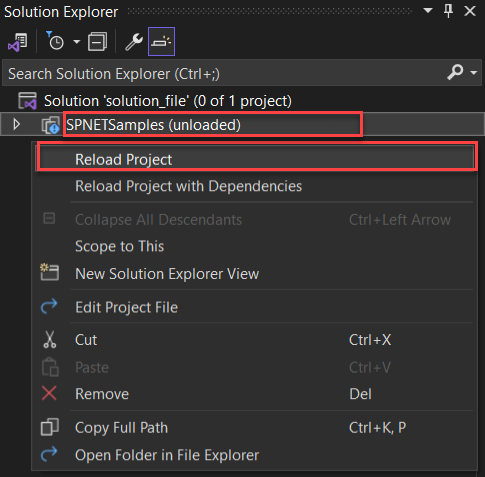Open New Solution Explorer View
485x477 pixels.
point(167,274)
